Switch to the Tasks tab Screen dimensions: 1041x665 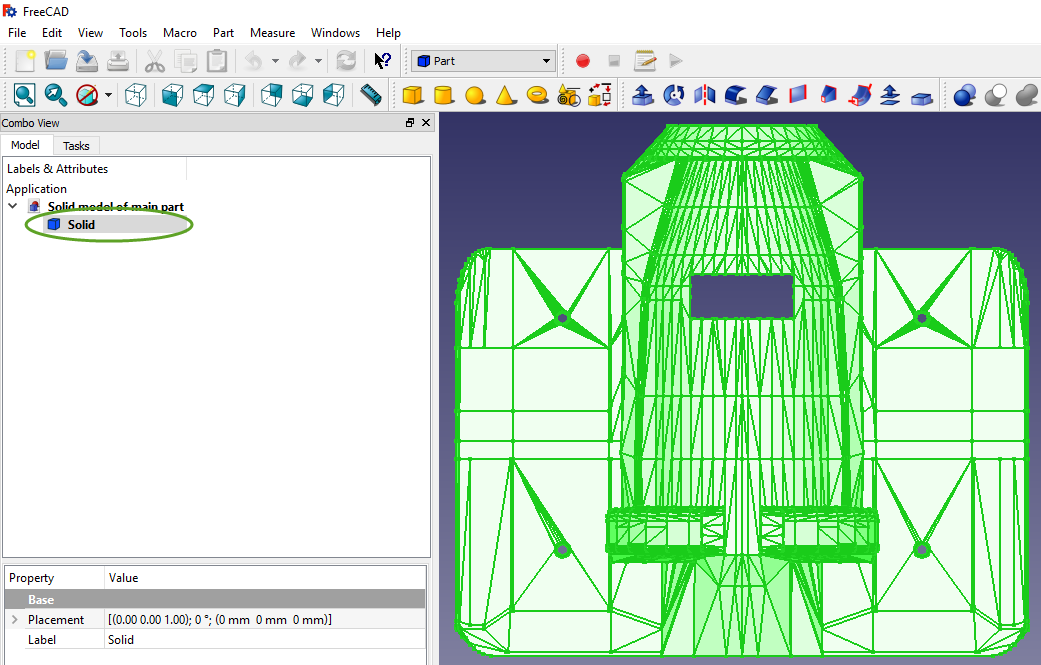[76, 145]
